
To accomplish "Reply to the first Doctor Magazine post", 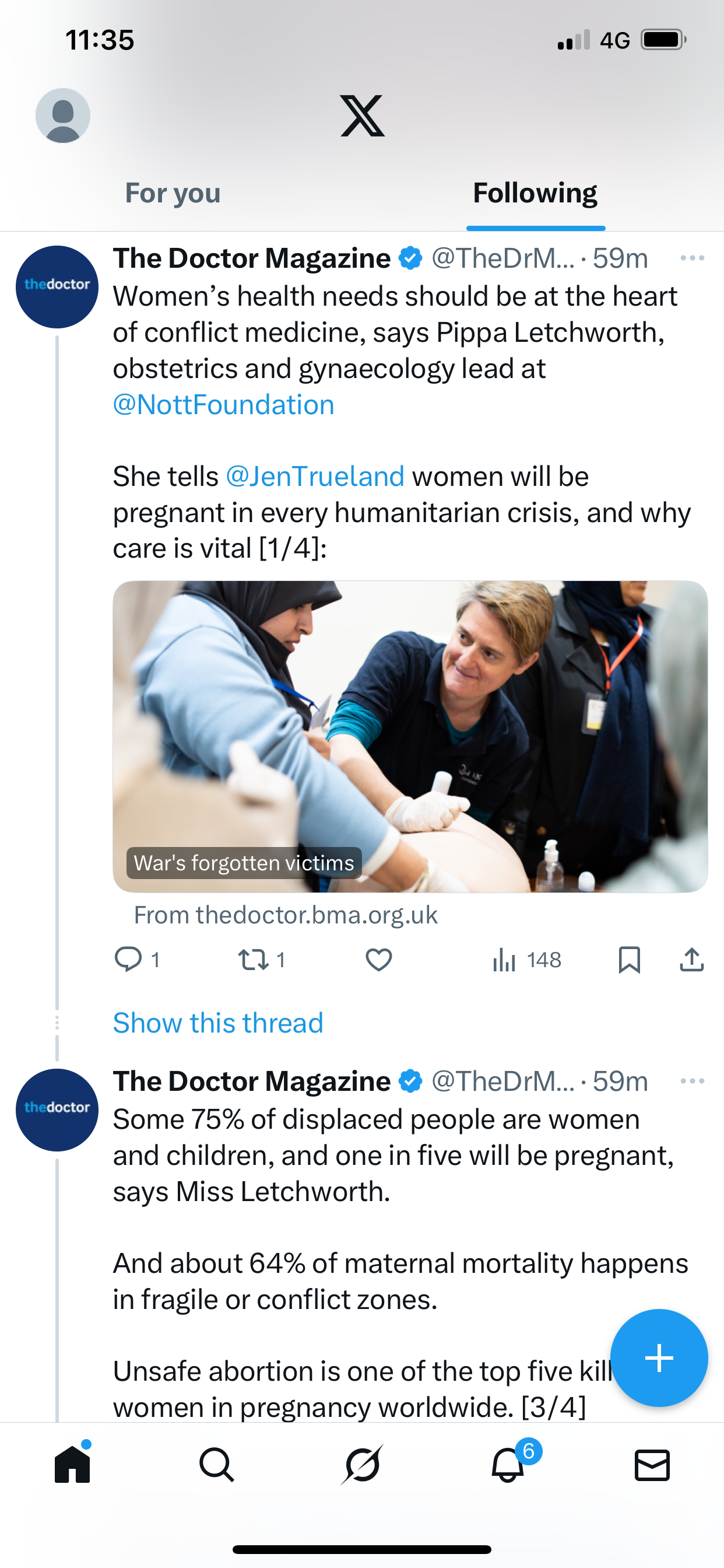I will point(128,960).
